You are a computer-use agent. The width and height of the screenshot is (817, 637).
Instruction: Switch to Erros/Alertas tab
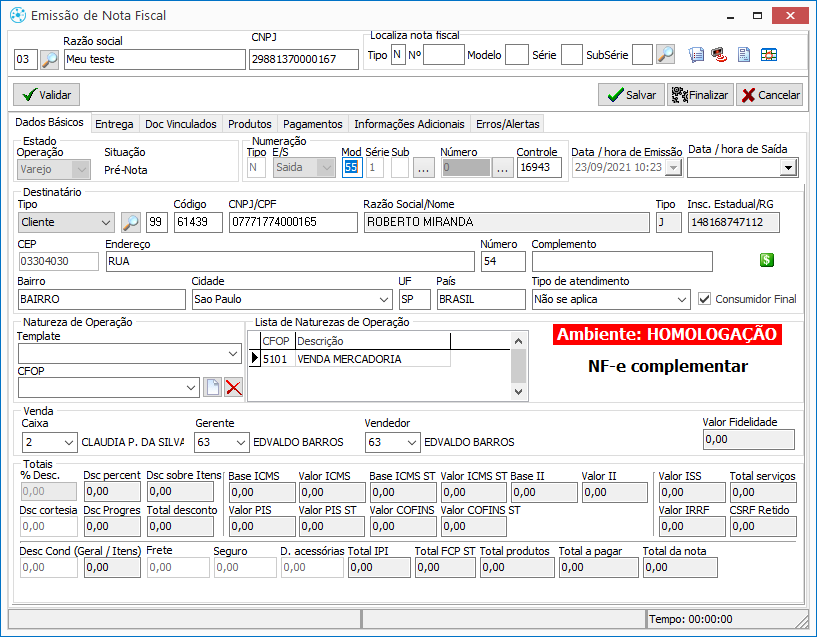coord(507,124)
